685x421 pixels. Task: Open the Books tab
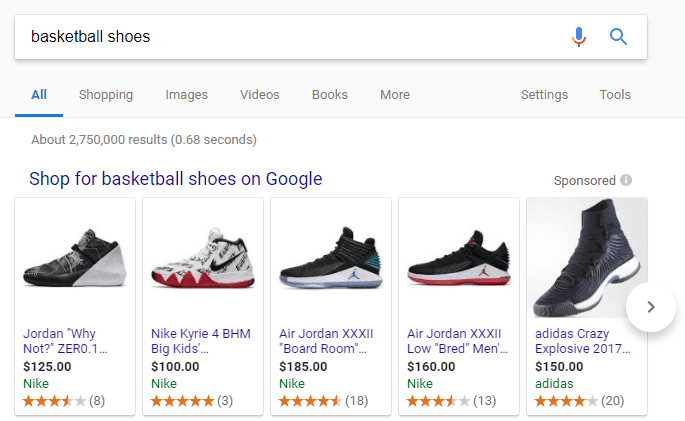pos(330,95)
